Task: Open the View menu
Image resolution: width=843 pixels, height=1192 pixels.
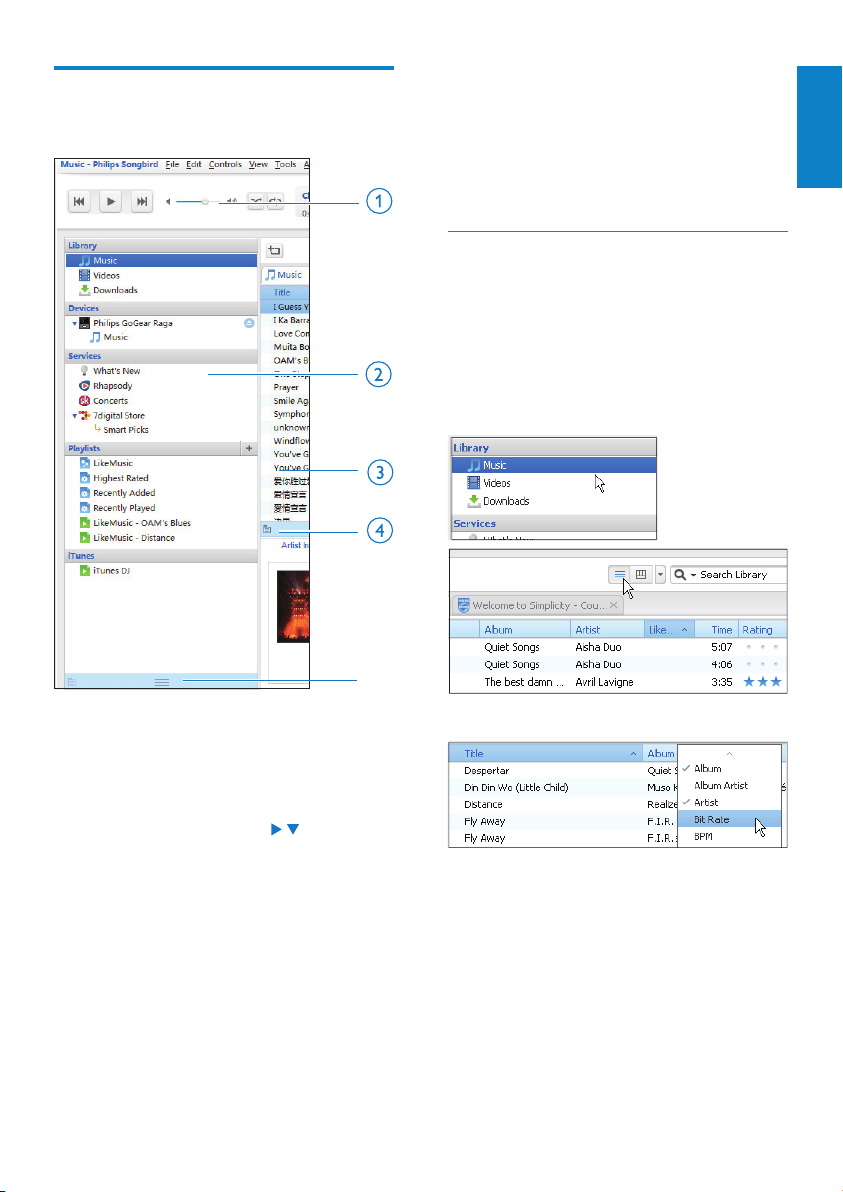Action: [258, 164]
